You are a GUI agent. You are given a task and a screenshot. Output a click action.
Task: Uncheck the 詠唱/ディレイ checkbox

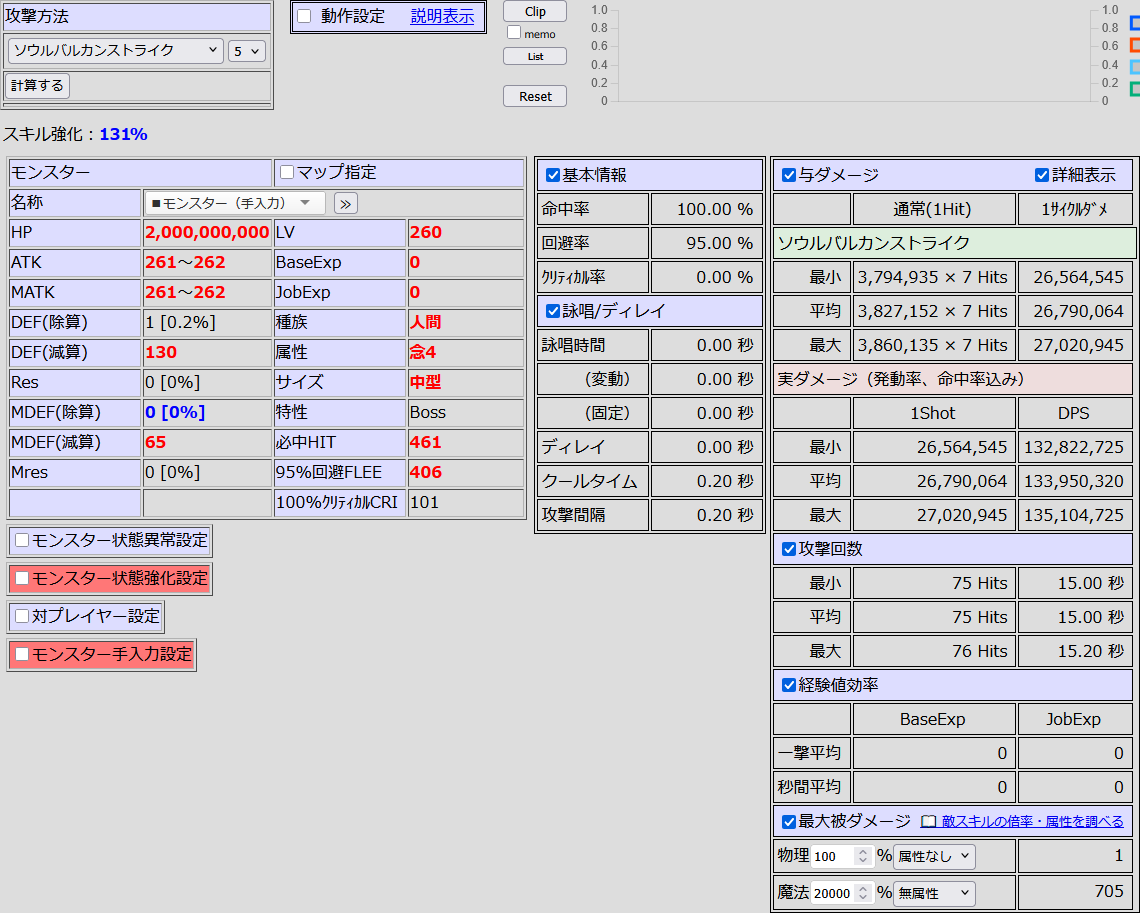(553, 311)
